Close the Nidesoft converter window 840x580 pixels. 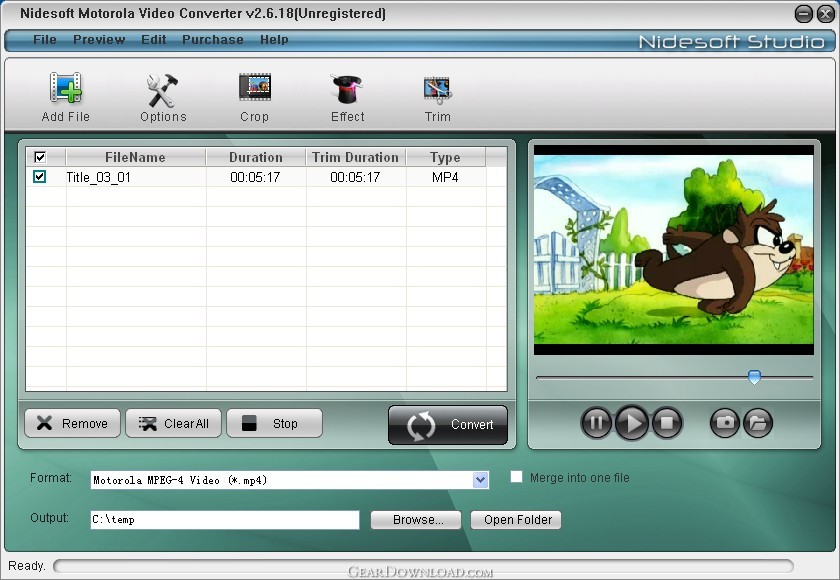coord(826,14)
